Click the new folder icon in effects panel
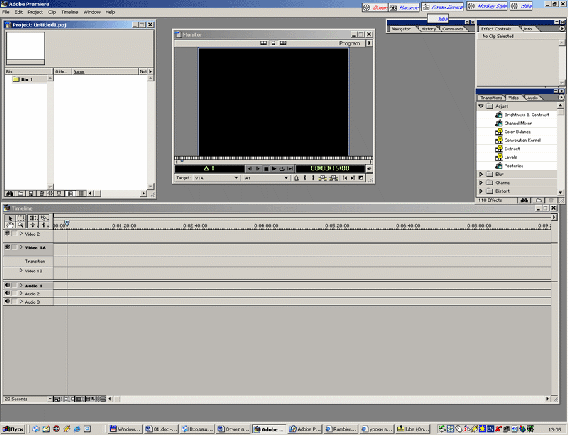 point(539,200)
